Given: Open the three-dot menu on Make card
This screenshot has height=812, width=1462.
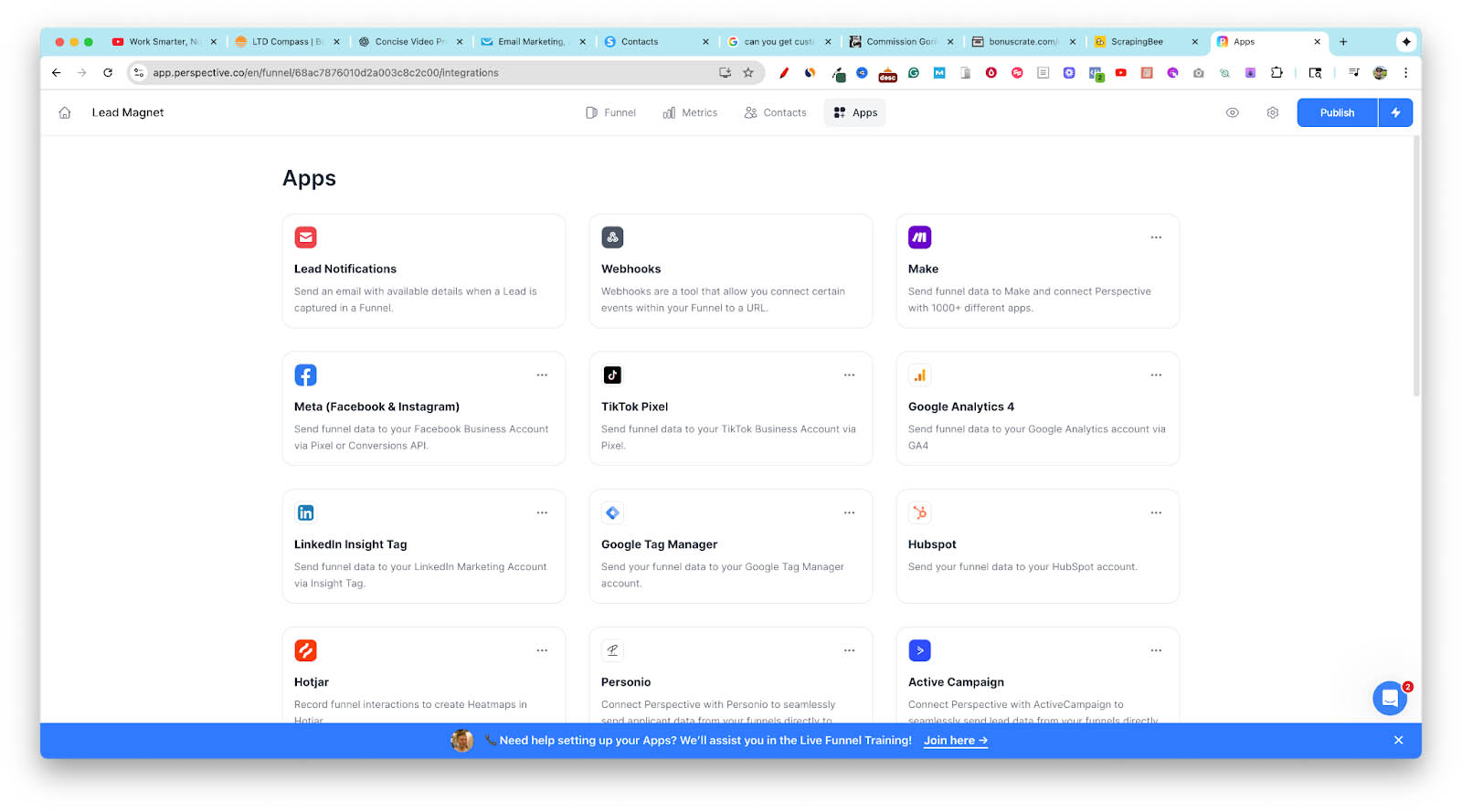Looking at the screenshot, I should [1156, 237].
